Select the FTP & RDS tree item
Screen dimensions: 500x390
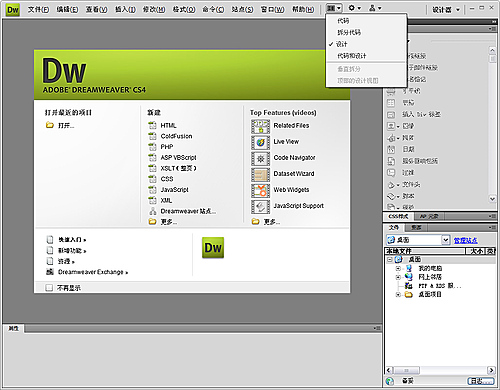439,286
